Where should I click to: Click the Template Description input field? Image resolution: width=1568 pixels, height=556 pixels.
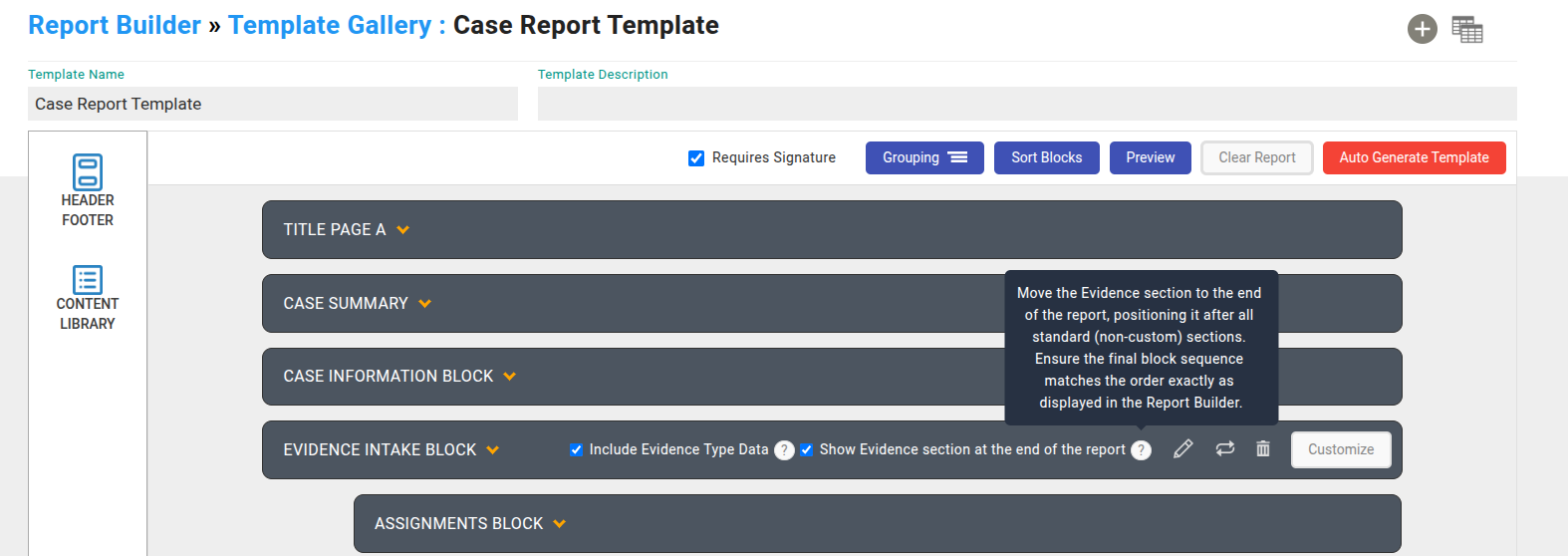(x=1026, y=104)
